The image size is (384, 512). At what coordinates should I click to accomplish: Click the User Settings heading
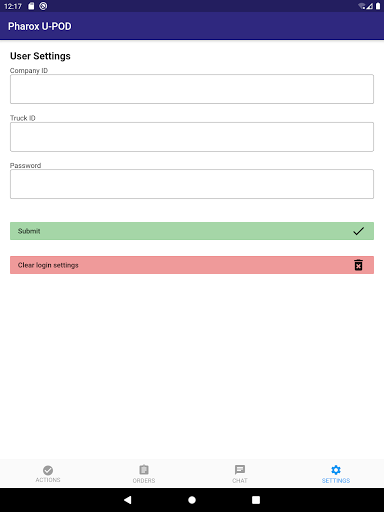pyautogui.click(x=40, y=56)
